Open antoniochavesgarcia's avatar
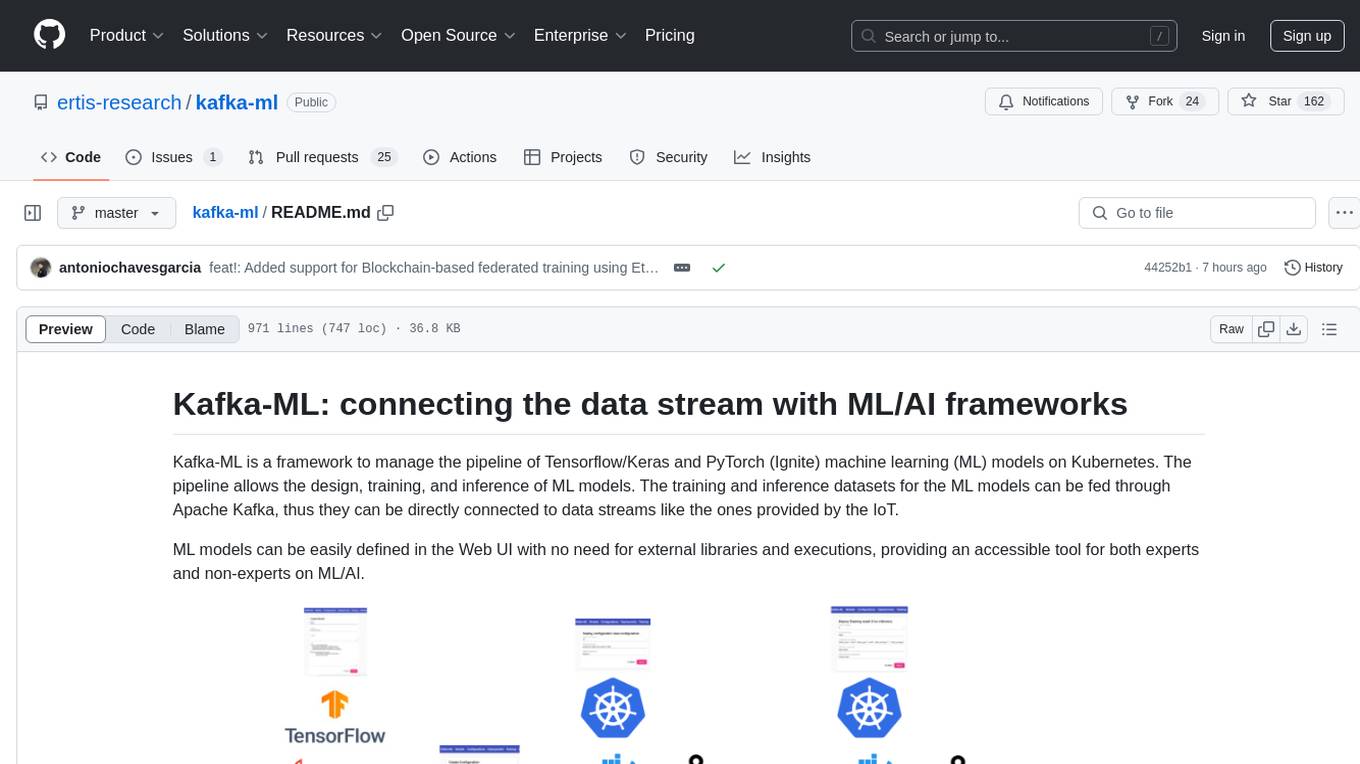 [x=41, y=268]
